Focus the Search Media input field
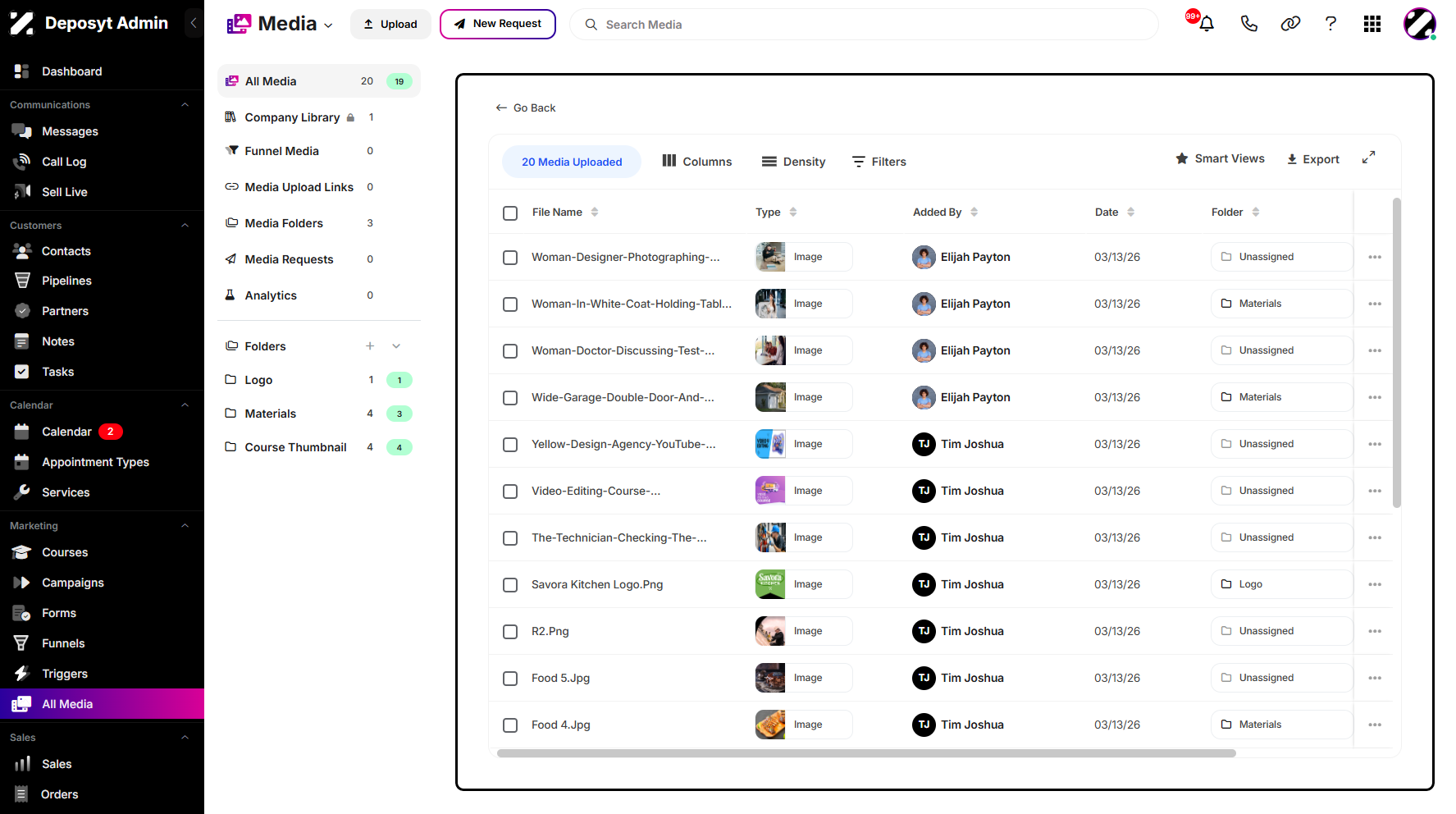This screenshot has width=1456, height=814. point(864,25)
